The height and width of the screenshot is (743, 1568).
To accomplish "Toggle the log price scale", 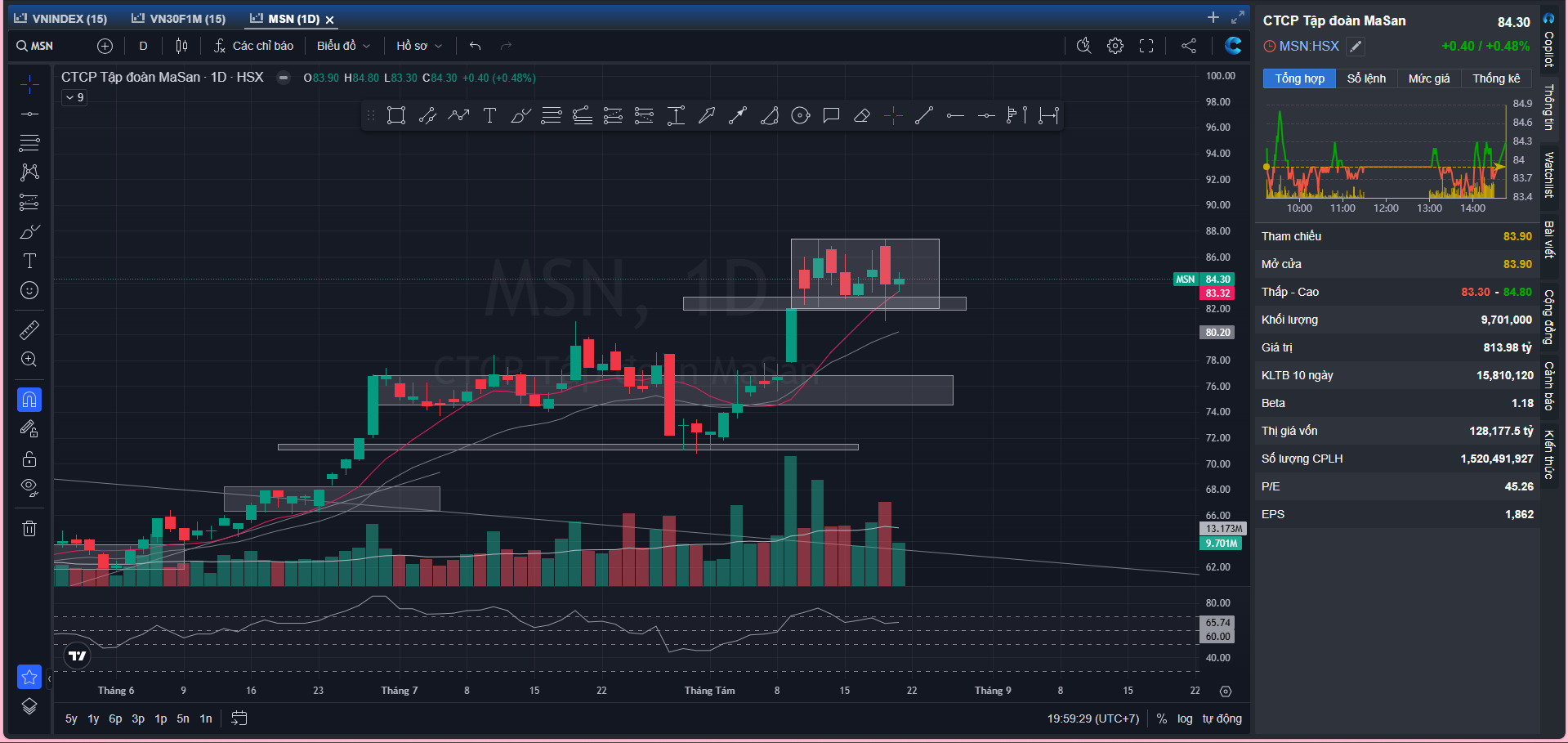I will tap(1185, 718).
